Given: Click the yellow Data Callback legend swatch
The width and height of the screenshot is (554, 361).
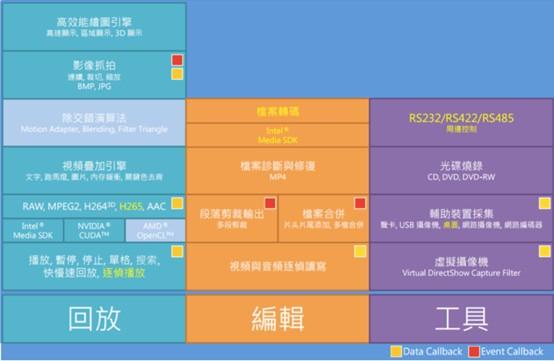Looking at the screenshot, I should 396,351.
